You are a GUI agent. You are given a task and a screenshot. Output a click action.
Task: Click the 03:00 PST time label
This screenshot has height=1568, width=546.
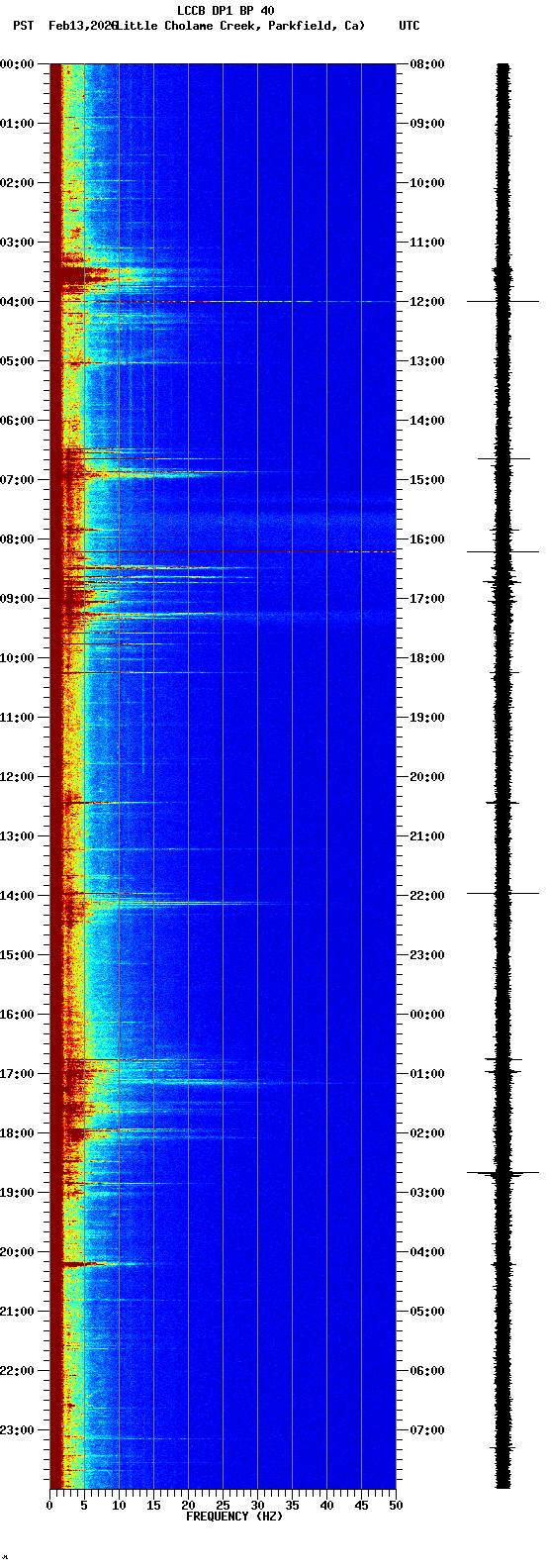pos(16,243)
